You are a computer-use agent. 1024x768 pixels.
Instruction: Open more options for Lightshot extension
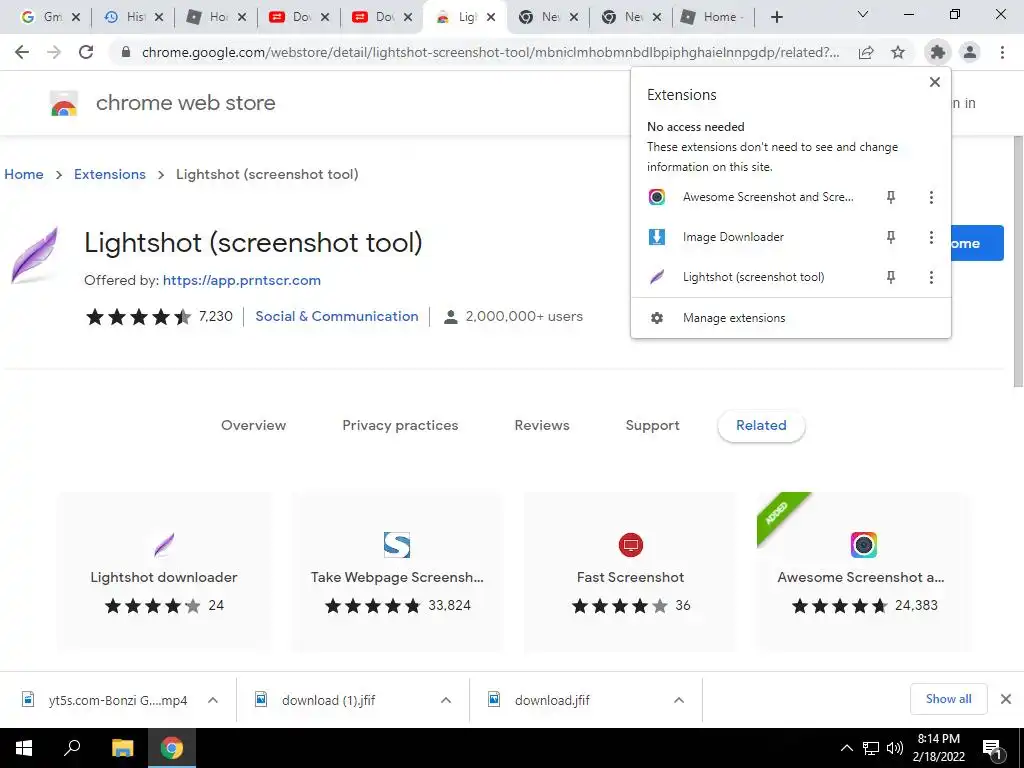pyautogui.click(x=931, y=278)
